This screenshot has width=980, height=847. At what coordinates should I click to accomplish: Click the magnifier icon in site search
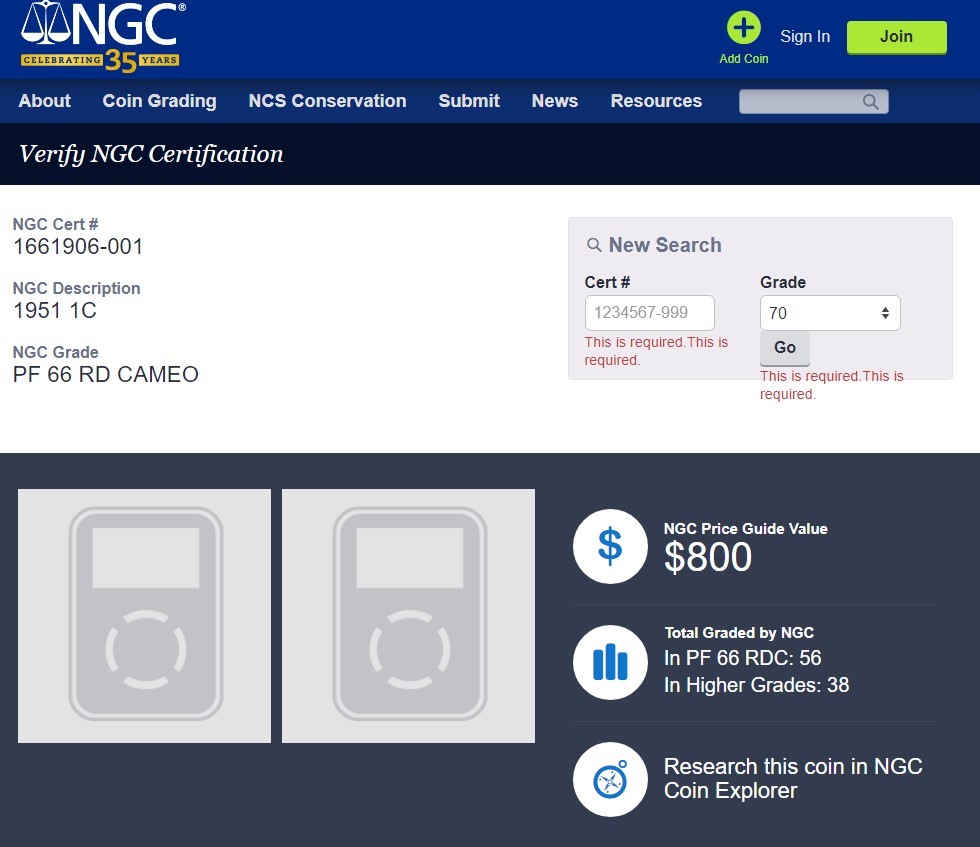(870, 102)
